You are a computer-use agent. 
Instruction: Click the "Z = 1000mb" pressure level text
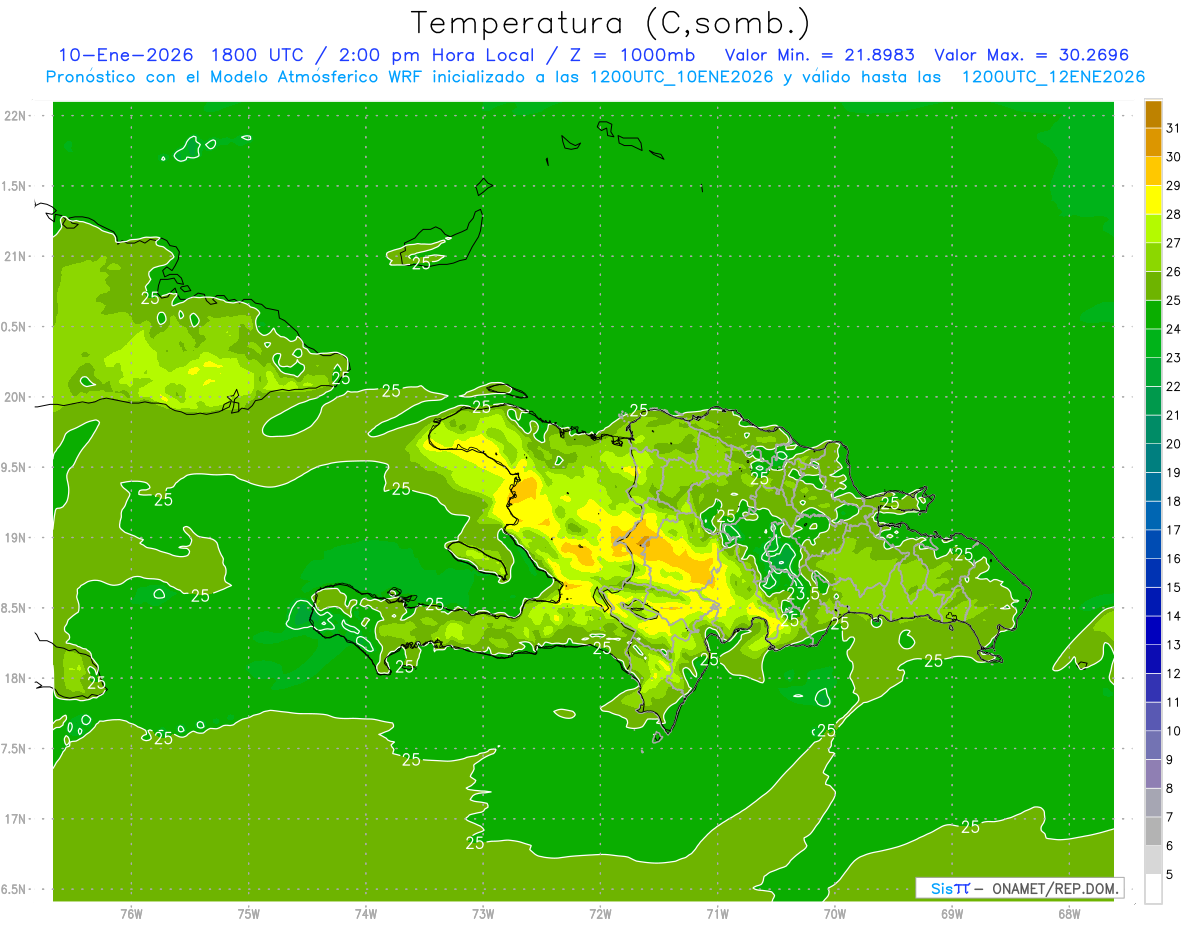(650, 55)
